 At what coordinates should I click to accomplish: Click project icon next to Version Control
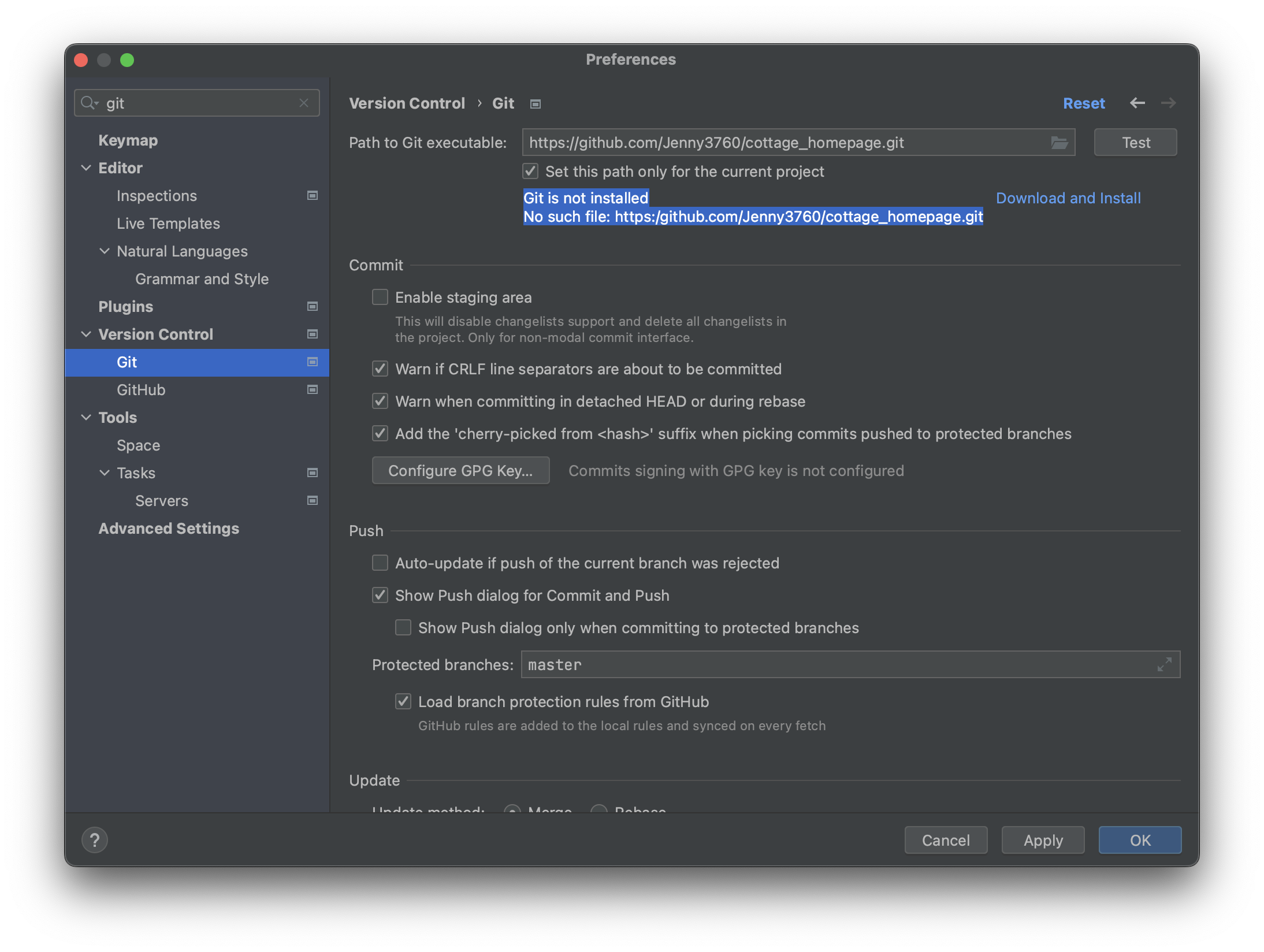[x=313, y=334]
